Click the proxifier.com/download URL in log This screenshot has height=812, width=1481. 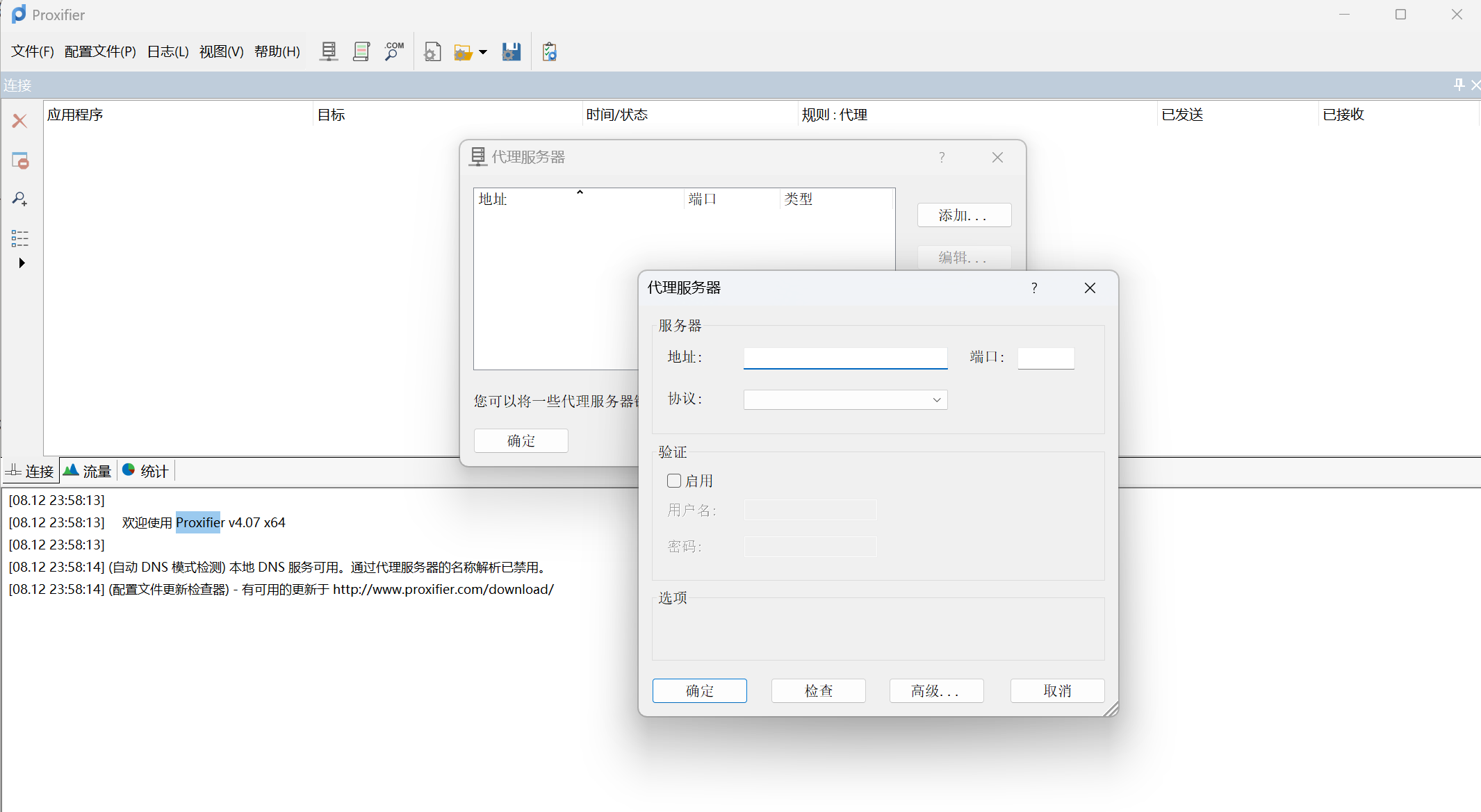coord(443,589)
